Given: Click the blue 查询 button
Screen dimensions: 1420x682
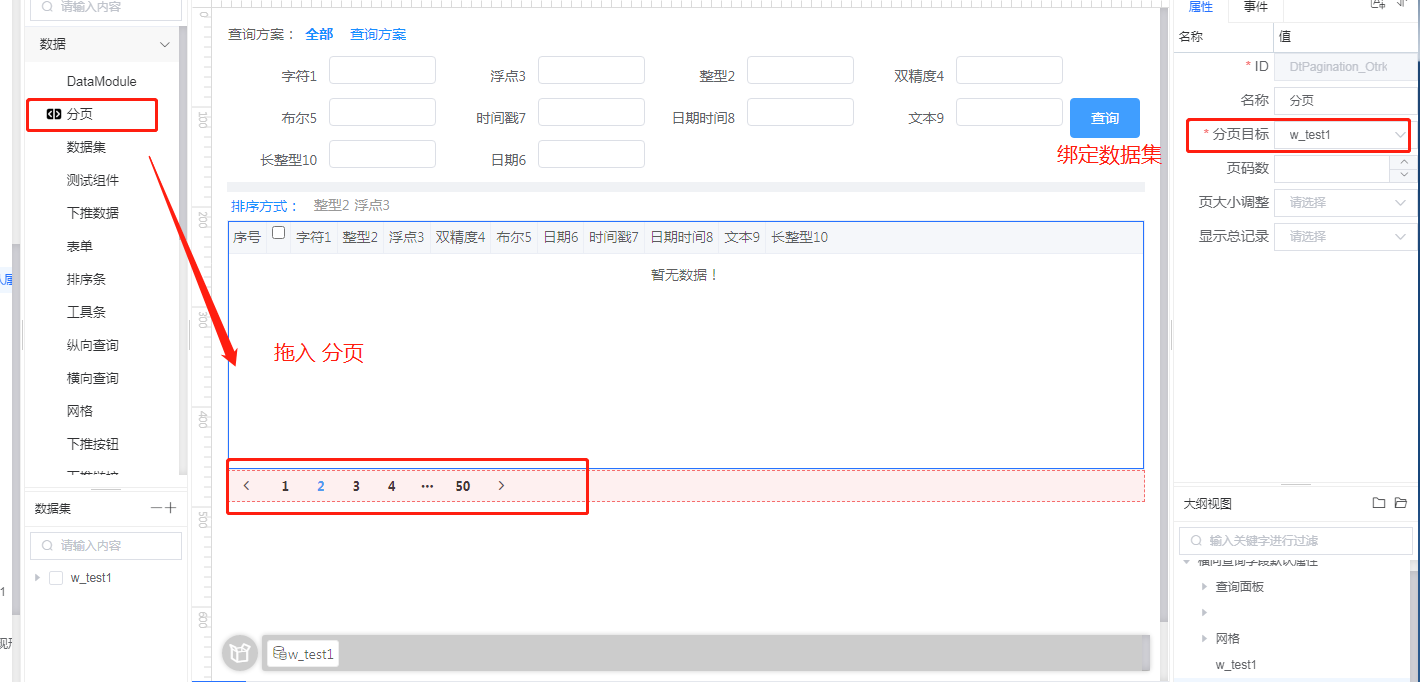Looking at the screenshot, I should click(1104, 118).
